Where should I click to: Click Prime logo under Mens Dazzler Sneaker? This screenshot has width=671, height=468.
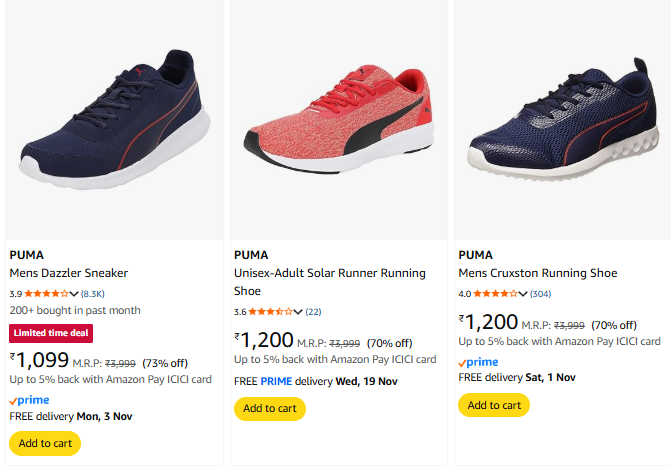[x=29, y=399]
